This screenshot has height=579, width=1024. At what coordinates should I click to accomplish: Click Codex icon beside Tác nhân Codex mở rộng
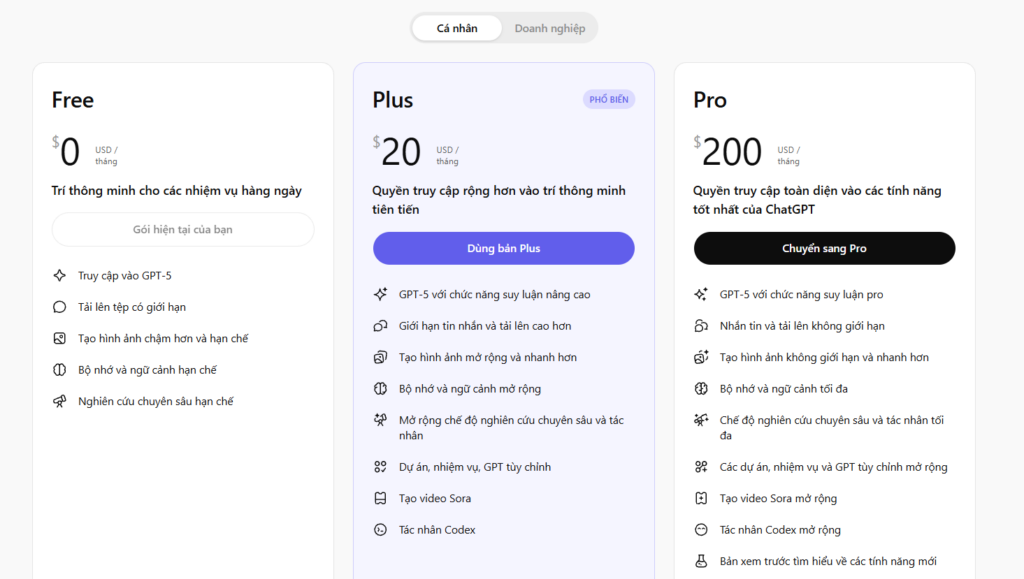pos(701,529)
